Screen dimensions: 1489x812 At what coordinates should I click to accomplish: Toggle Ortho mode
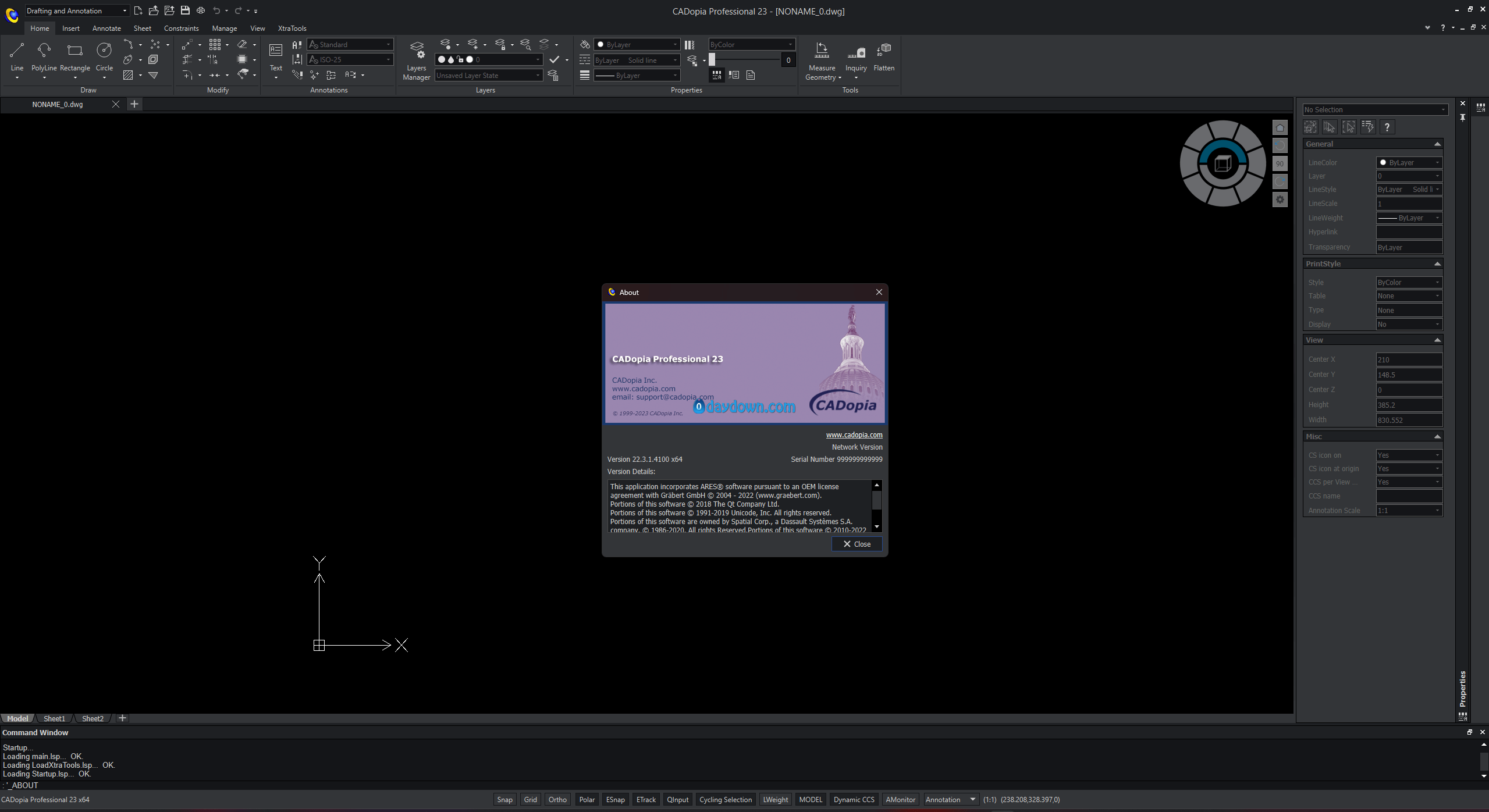click(x=557, y=799)
